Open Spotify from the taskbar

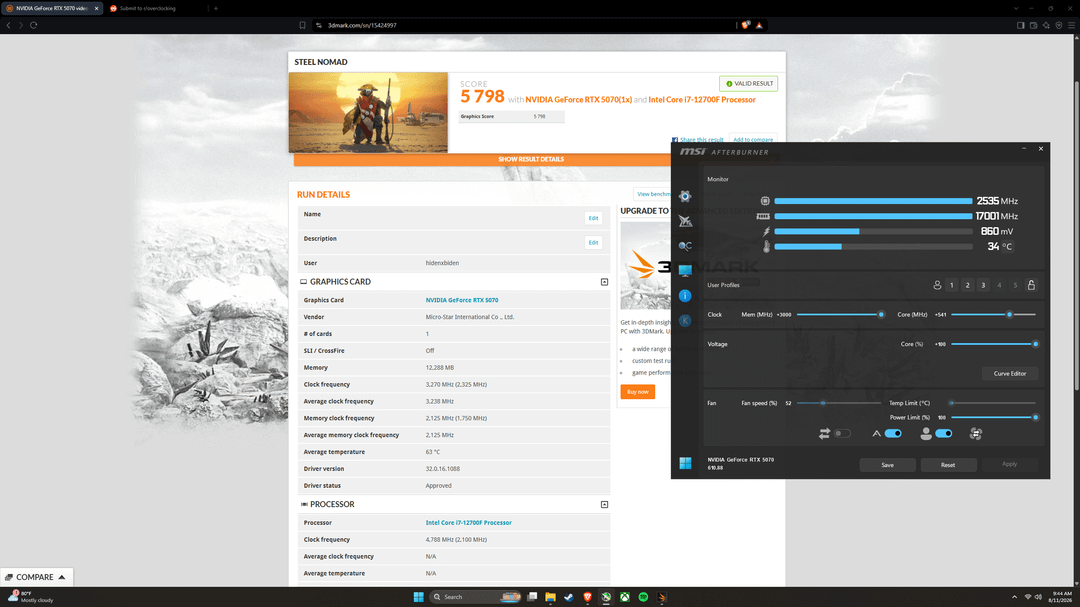[x=643, y=597]
